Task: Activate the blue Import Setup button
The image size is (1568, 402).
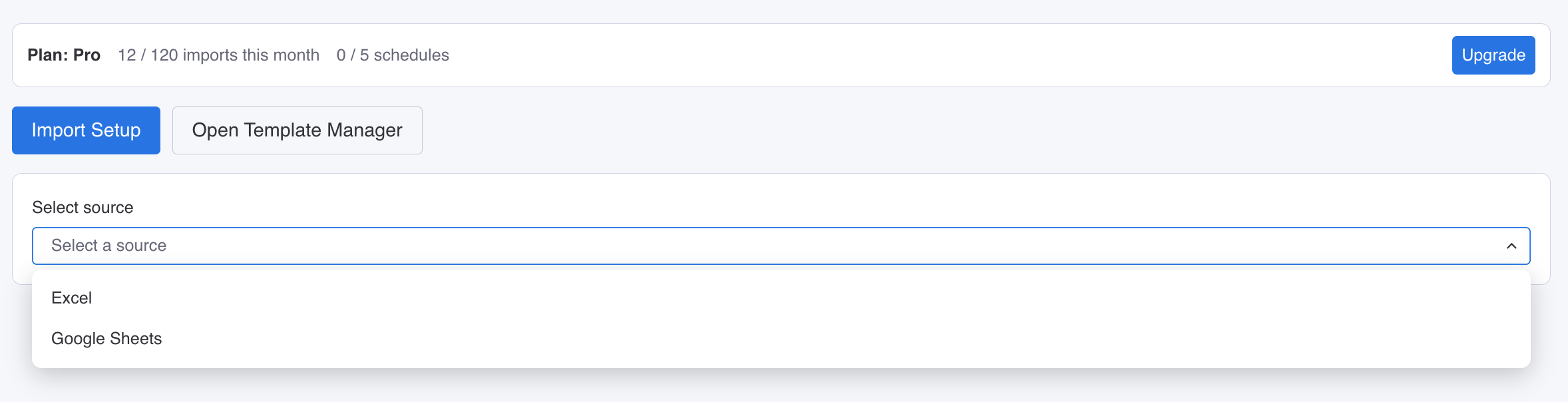Action: pyautogui.click(x=86, y=130)
